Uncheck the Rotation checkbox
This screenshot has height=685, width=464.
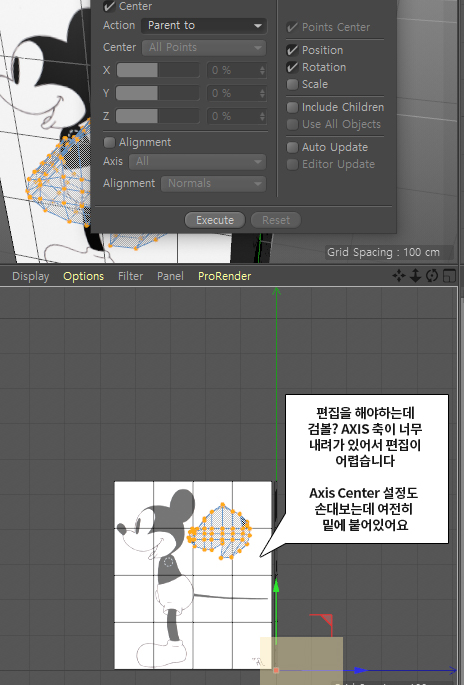[292, 67]
